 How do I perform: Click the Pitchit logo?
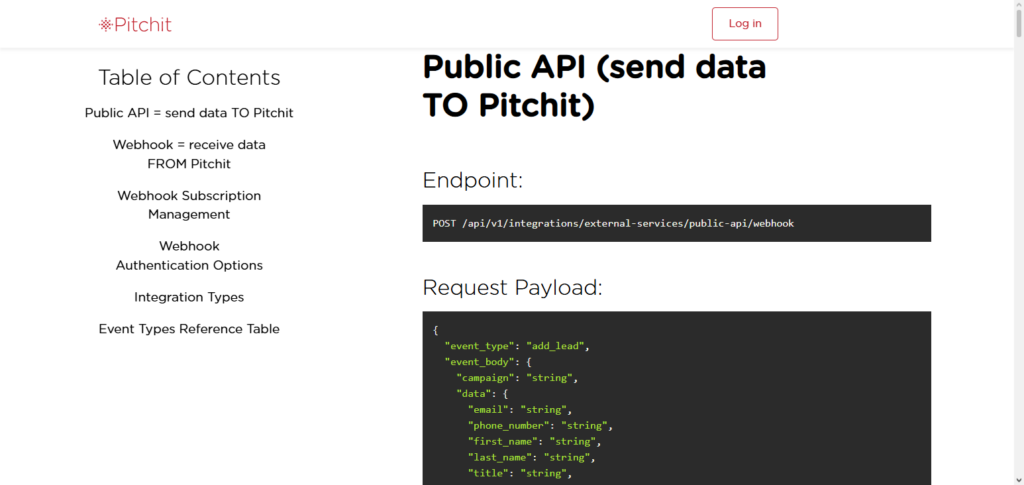pyautogui.click(x=135, y=25)
